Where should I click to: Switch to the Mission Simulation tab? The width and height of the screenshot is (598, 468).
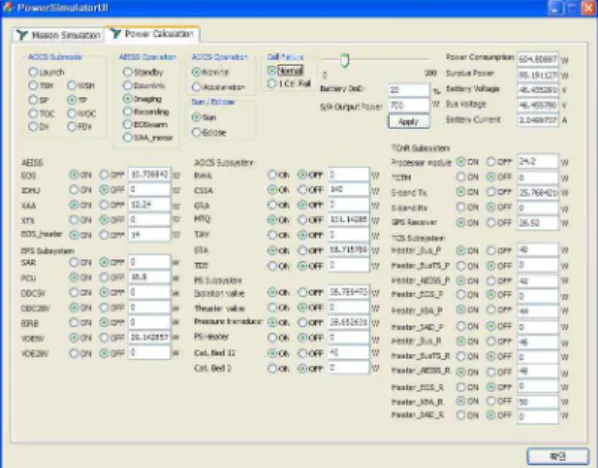(x=59, y=35)
